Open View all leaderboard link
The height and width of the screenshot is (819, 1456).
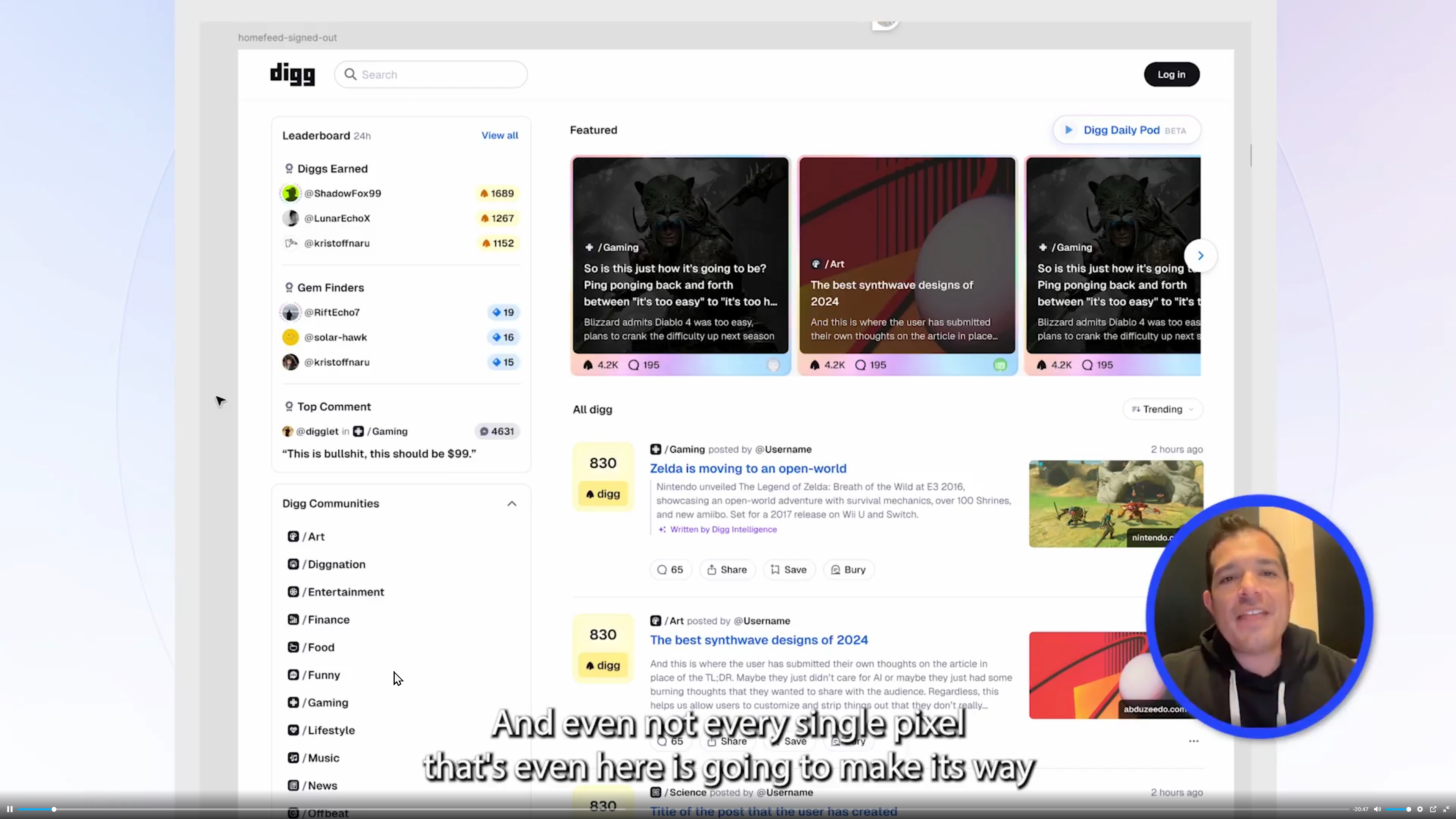point(500,136)
